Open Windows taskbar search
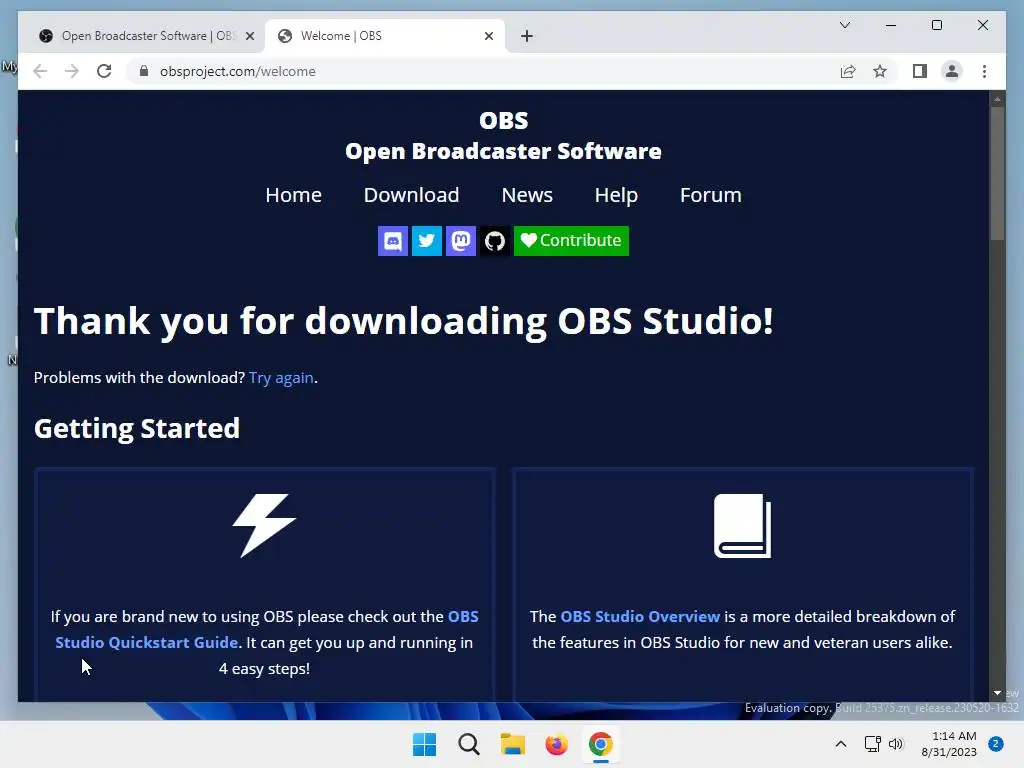This screenshot has width=1024, height=768. tap(468, 744)
